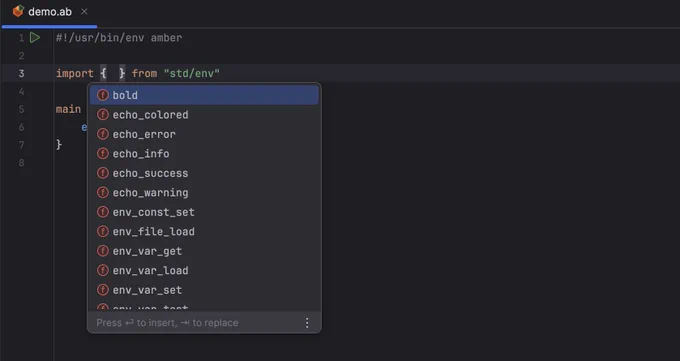The image size is (680, 361).
Task: Click the main keyword on line 5
Action: tap(69, 109)
